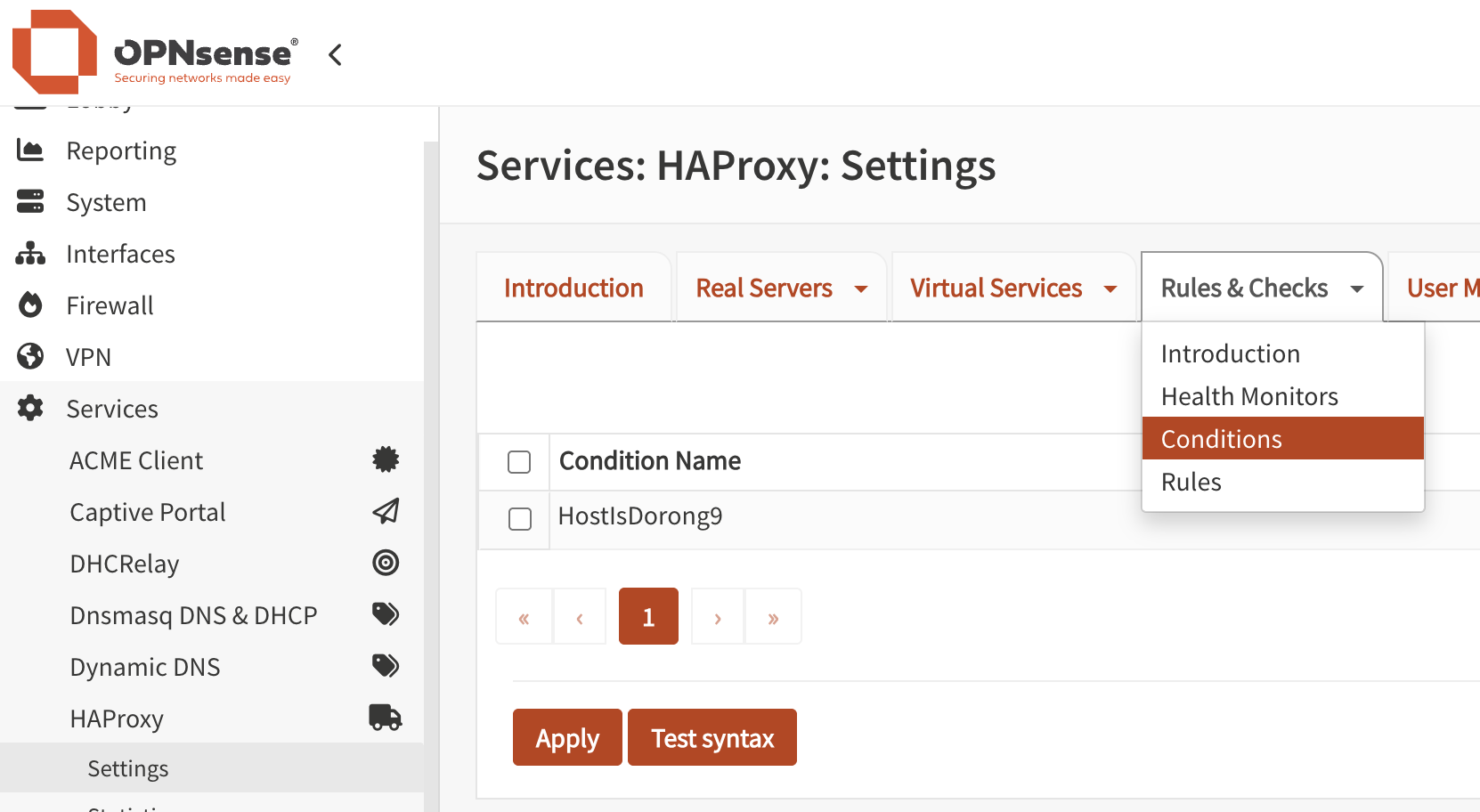Click the VPN globe icon

(30, 357)
